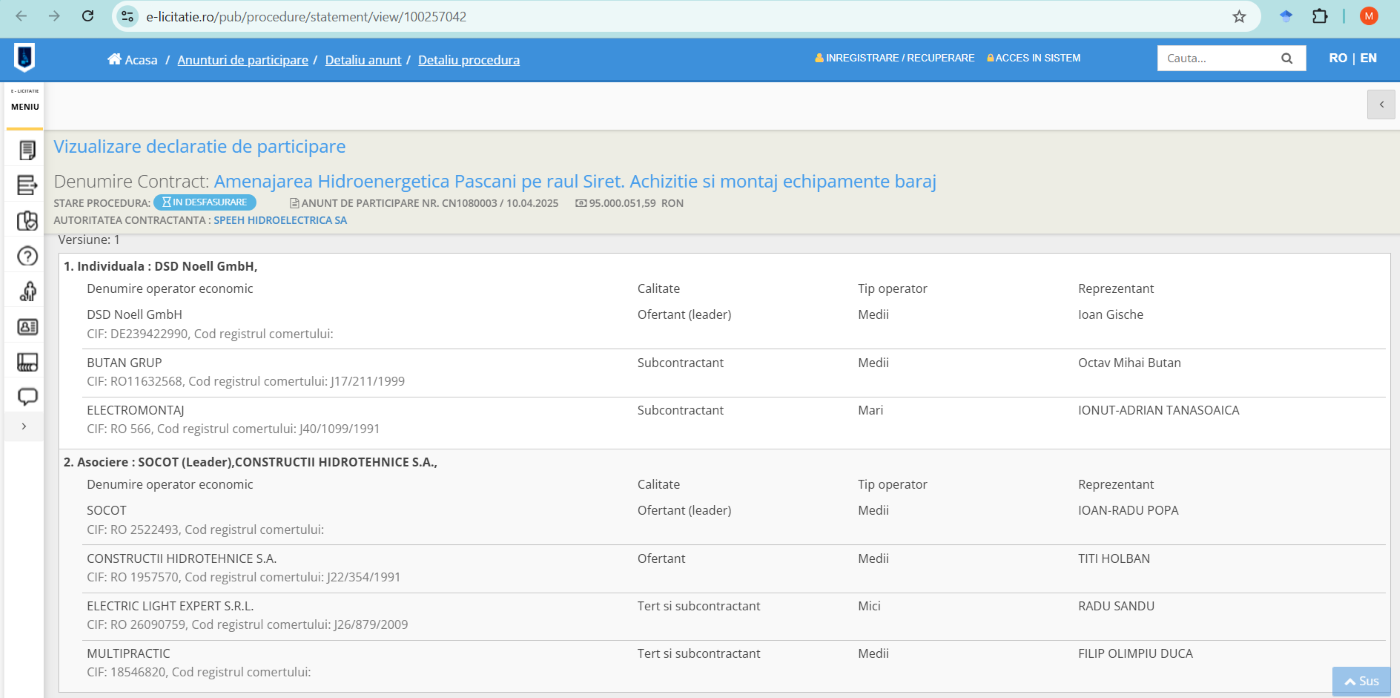Screen dimensions: 1400x698
Task: Click the Sus scroll-to-top button
Action: 1361,681
